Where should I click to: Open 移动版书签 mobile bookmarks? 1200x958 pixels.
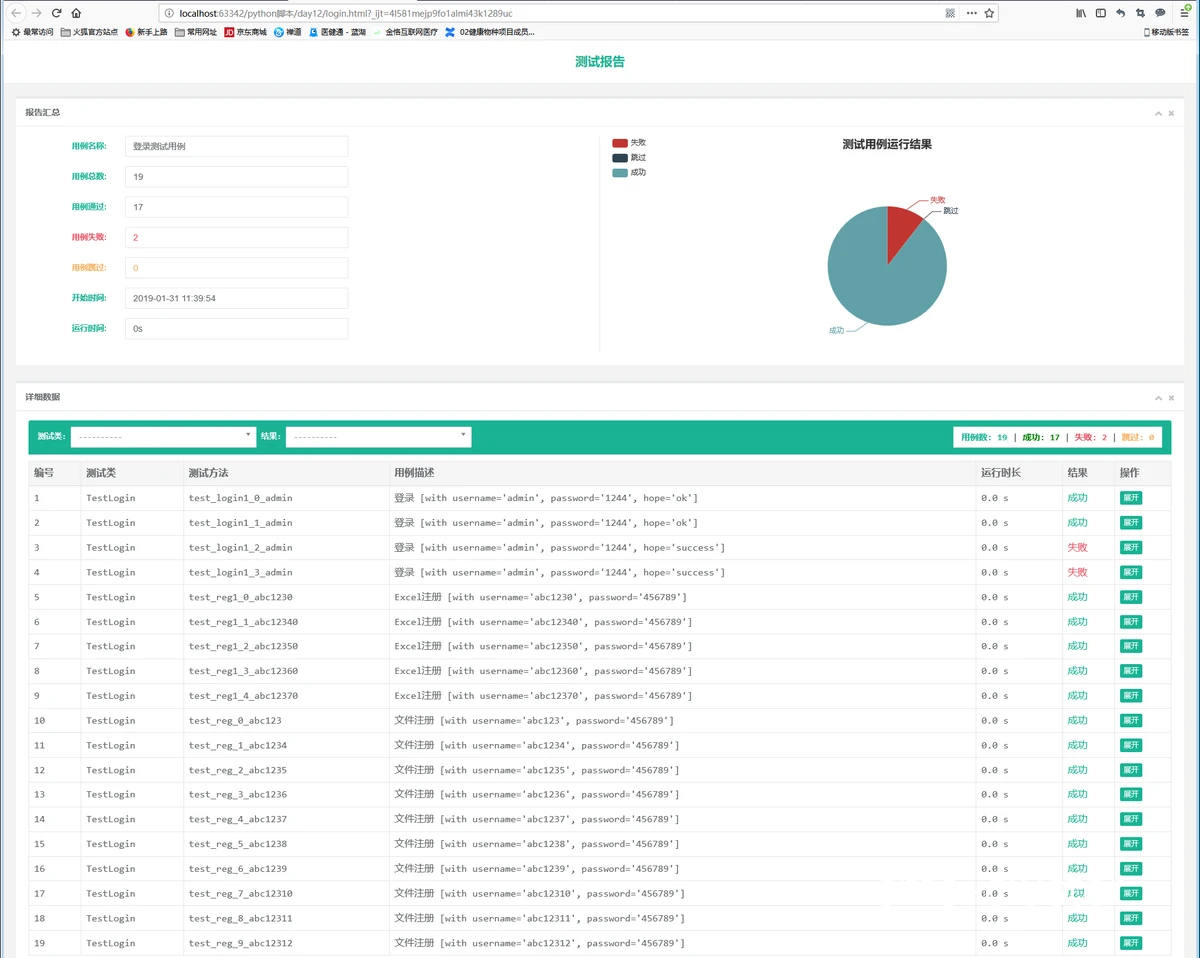pos(1166,32)
